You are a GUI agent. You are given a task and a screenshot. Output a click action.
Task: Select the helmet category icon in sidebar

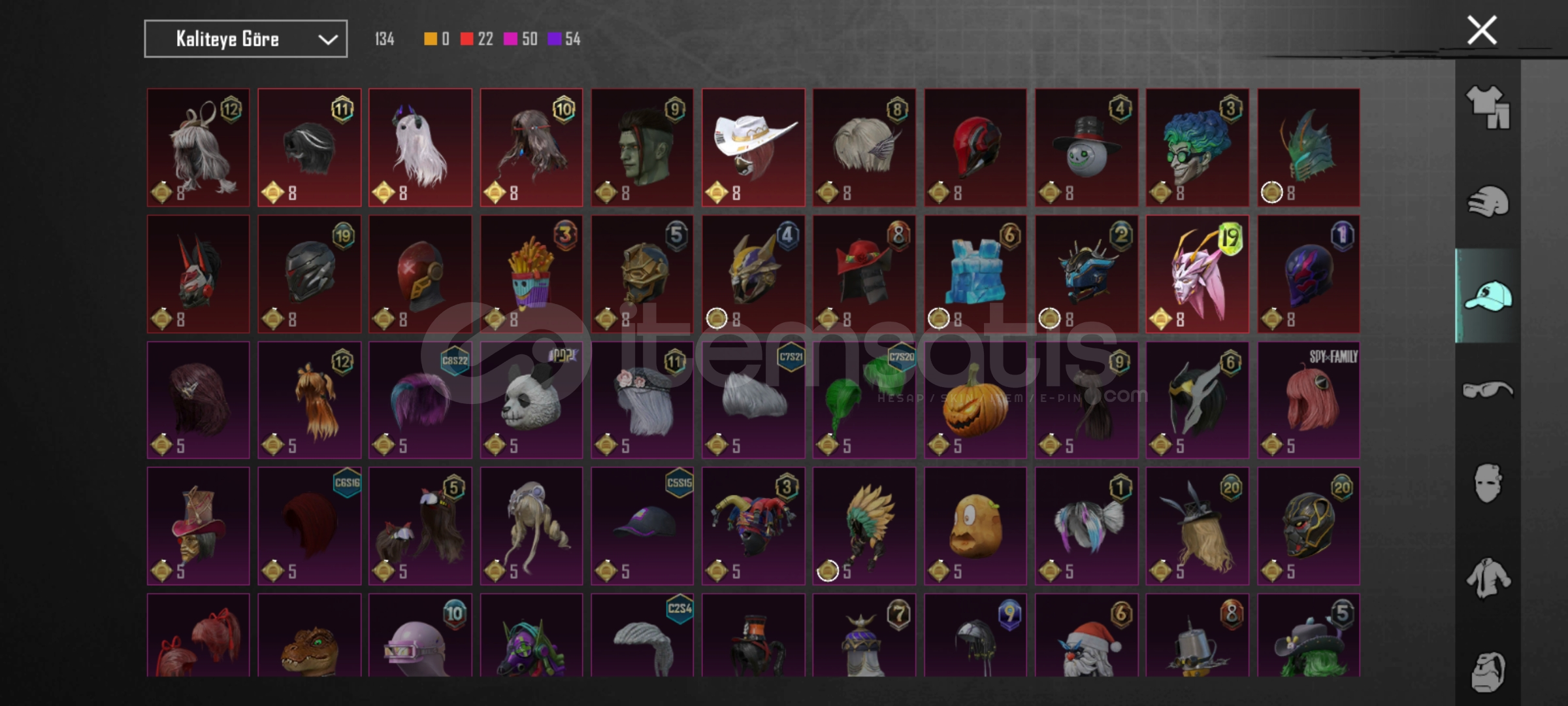(1488, 201)
